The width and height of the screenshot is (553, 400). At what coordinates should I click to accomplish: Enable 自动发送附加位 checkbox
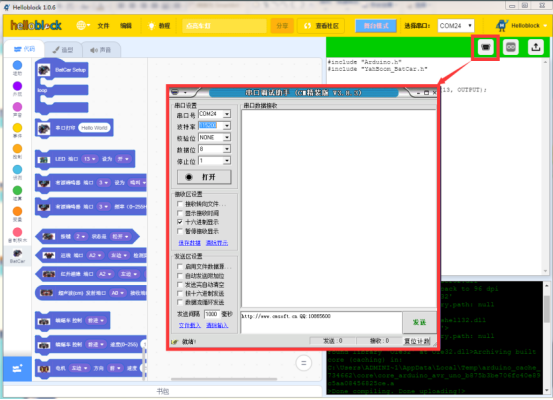pyautogui.click(x=180, y=275)
